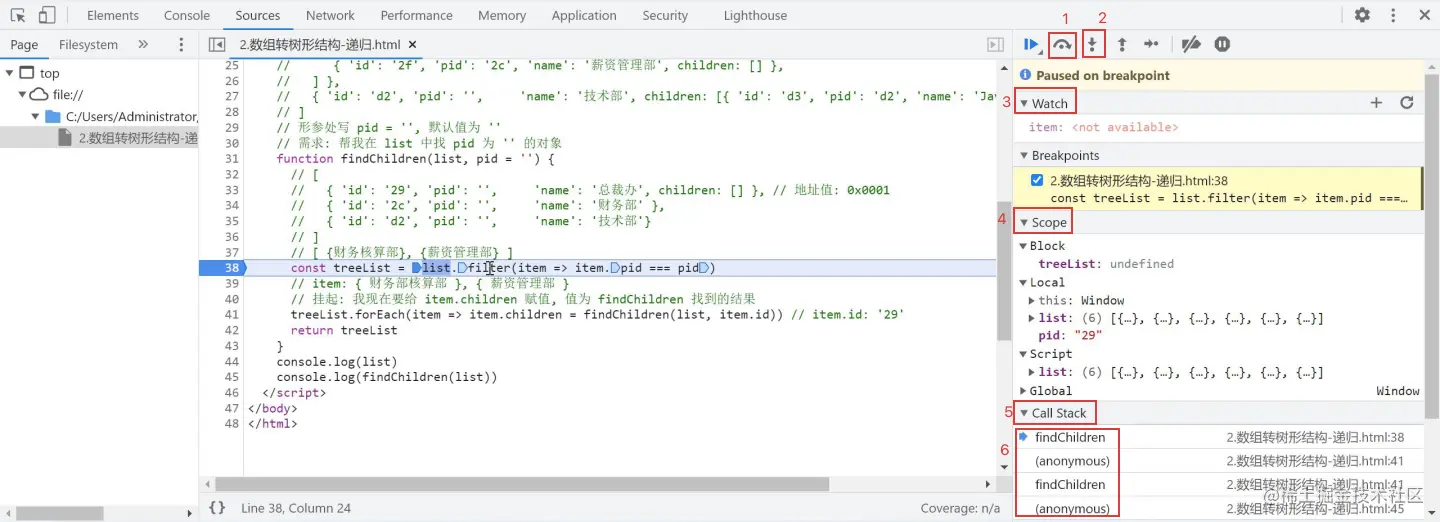Expand the Local list array
1440x522 pixels.
coord(1033,319)
